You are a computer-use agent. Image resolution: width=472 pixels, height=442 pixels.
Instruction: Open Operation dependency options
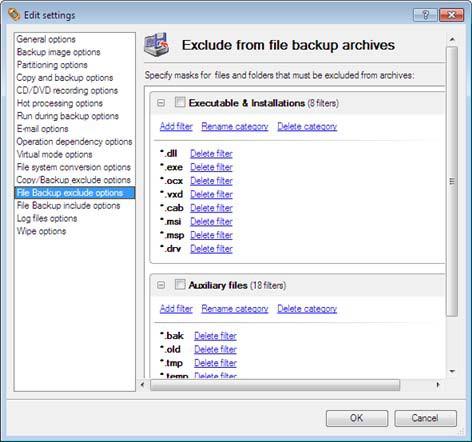74,142
